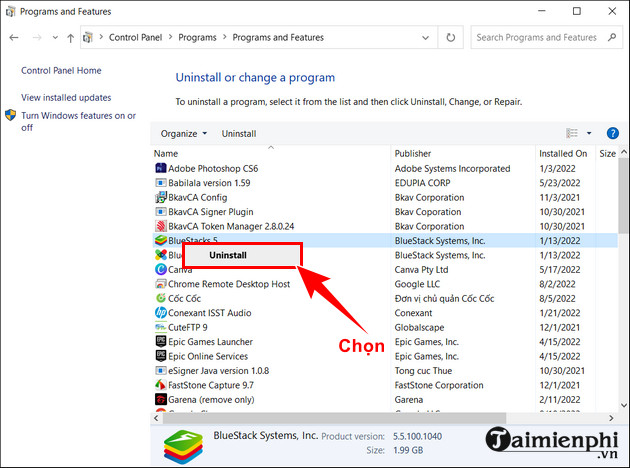Click the scroll down arrow
Screen dimensions: 630x468
(x=624, y=405)
